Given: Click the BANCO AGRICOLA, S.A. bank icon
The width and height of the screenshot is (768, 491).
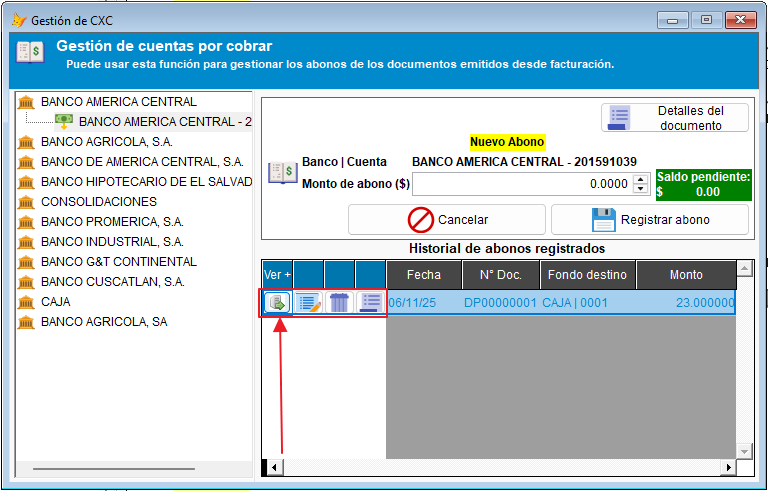Looking at the screenshot, I should coord(26,142).
